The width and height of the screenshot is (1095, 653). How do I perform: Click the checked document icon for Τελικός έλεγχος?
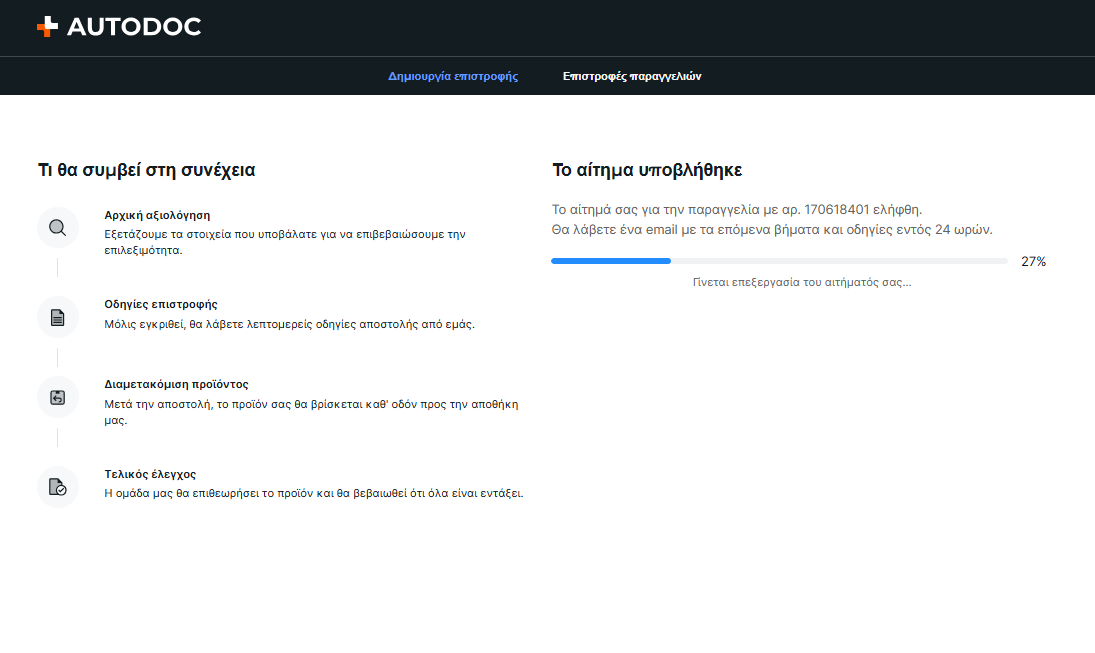click(x=58, y=487)
